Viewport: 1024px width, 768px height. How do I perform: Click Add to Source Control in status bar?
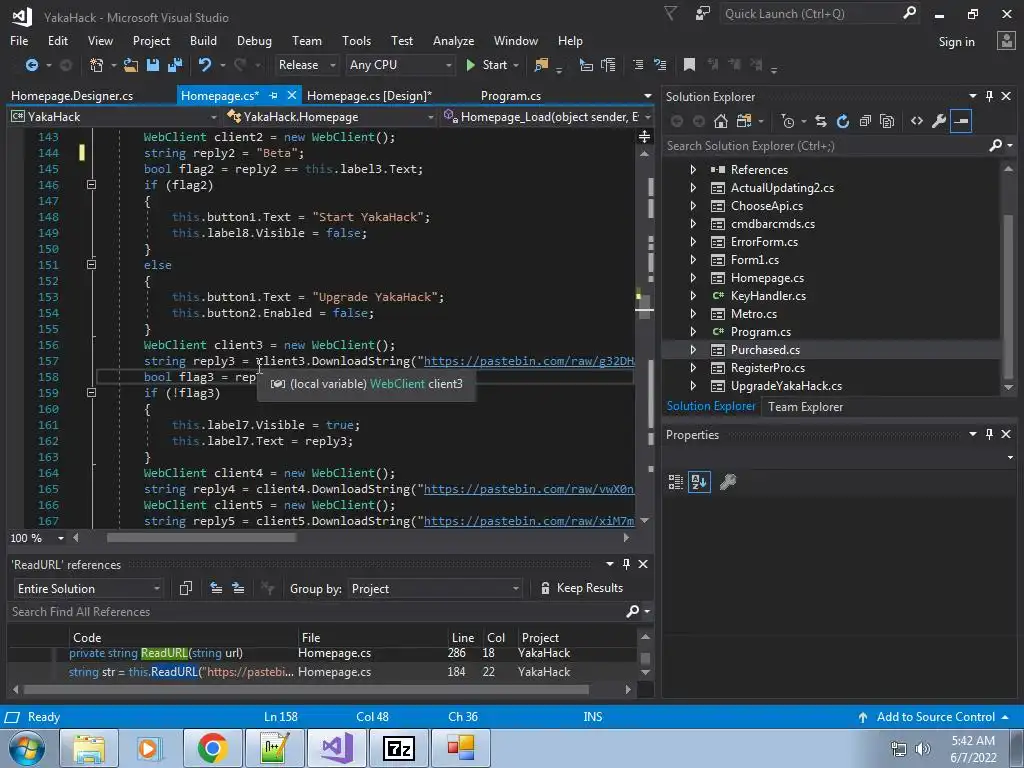935,717
